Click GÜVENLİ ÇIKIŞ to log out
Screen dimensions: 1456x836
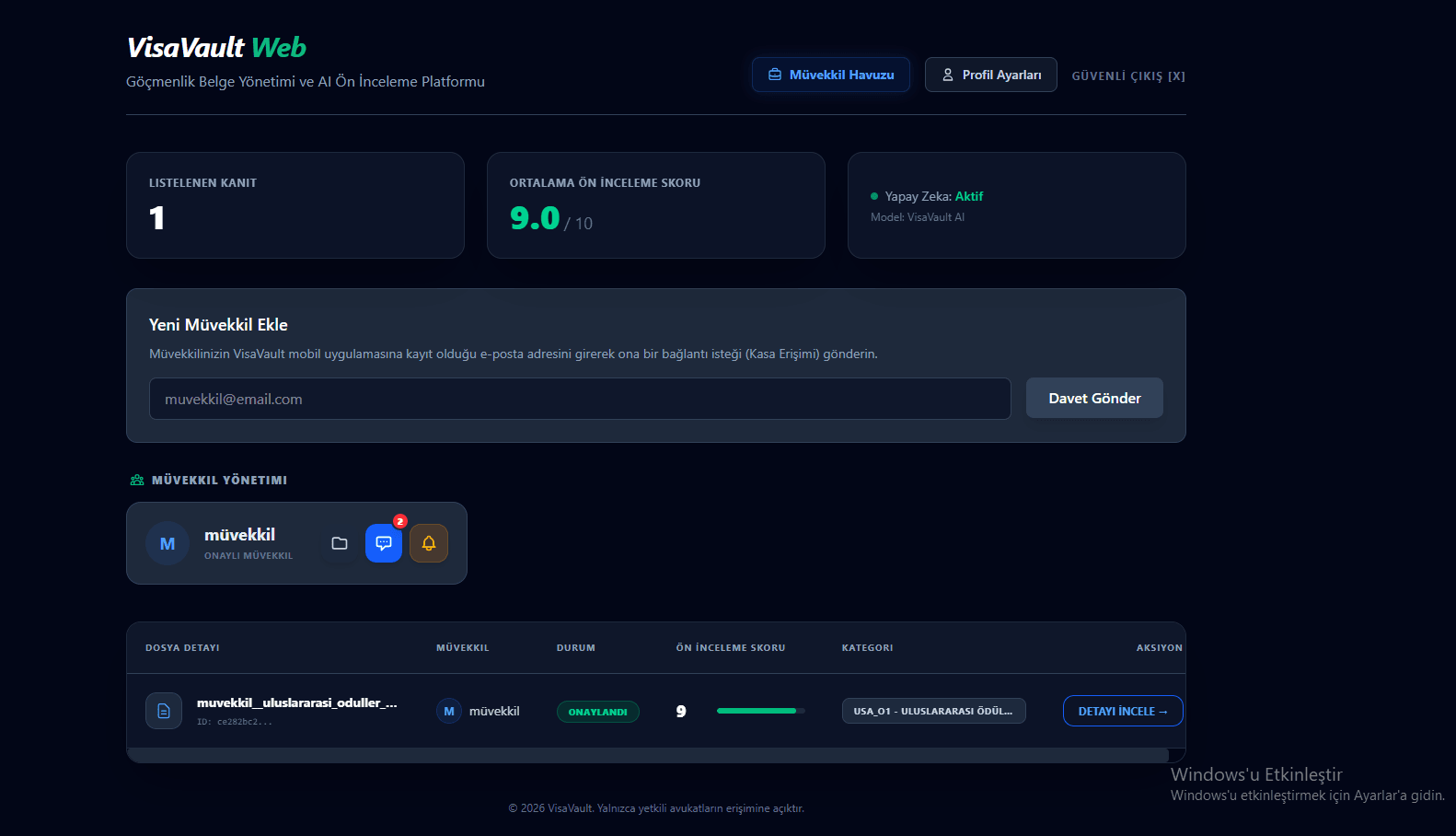1128,75
